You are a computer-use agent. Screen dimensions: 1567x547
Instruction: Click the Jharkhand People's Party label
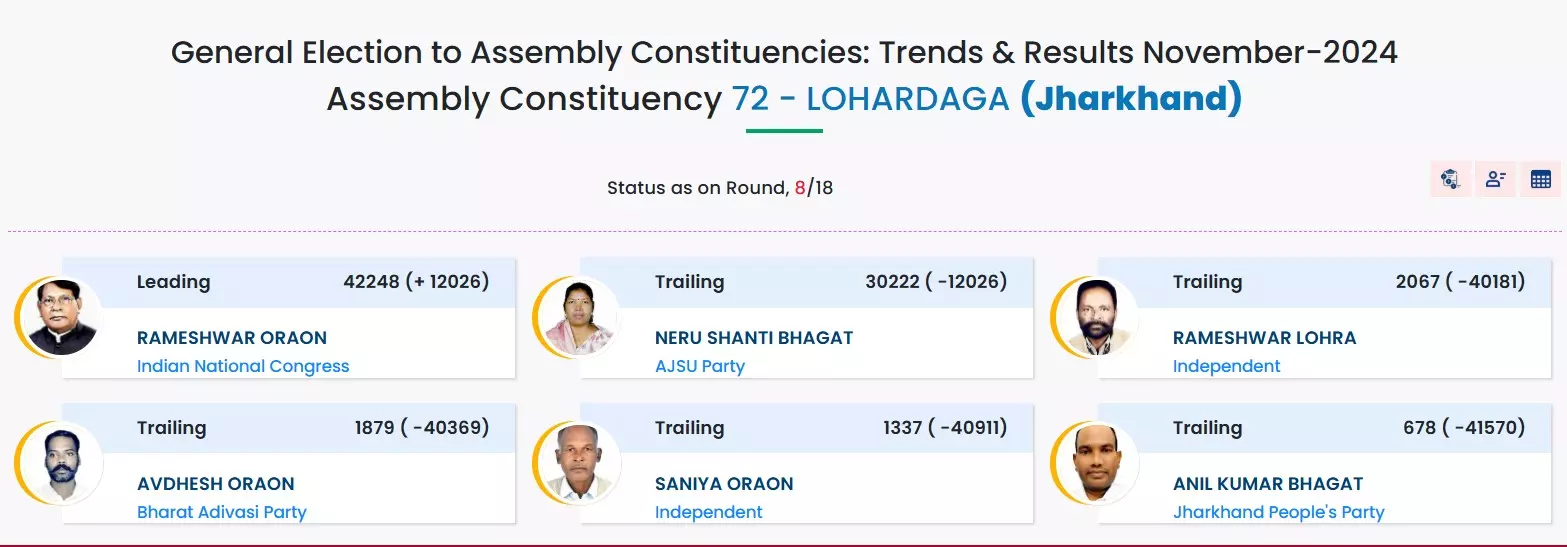pyautogui.click(x=1278, y=512)
